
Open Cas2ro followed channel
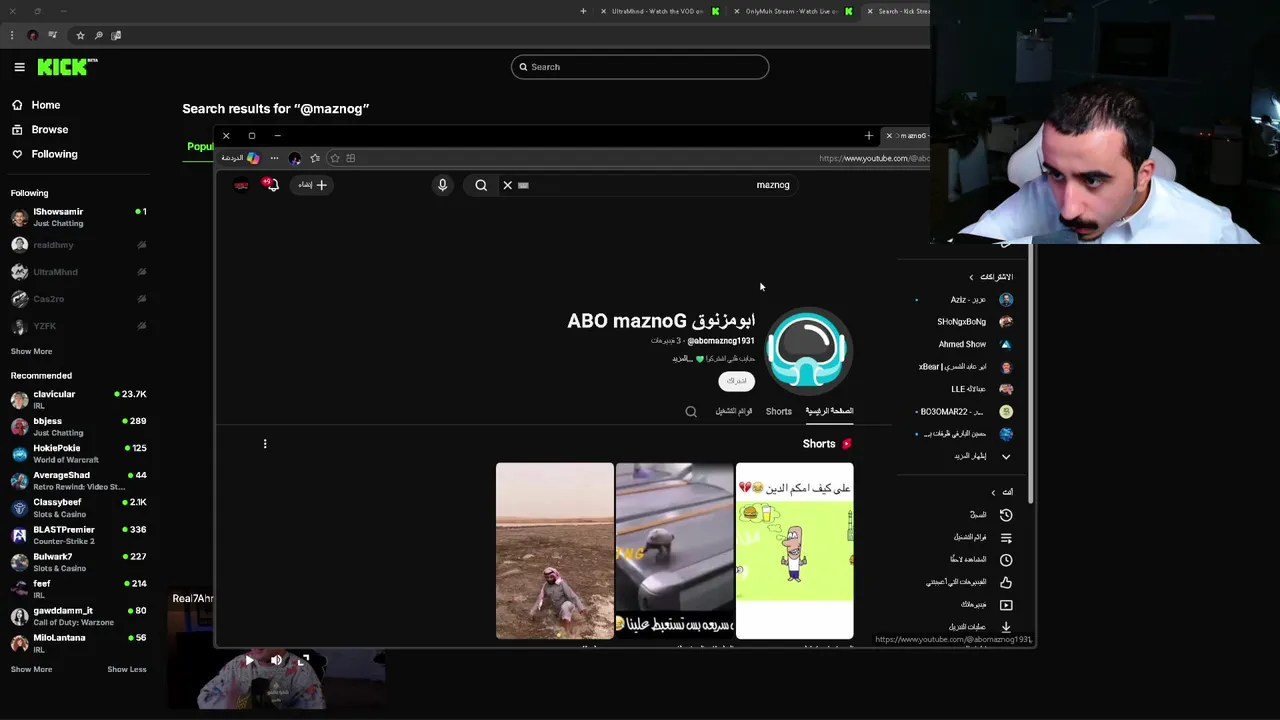78,299
